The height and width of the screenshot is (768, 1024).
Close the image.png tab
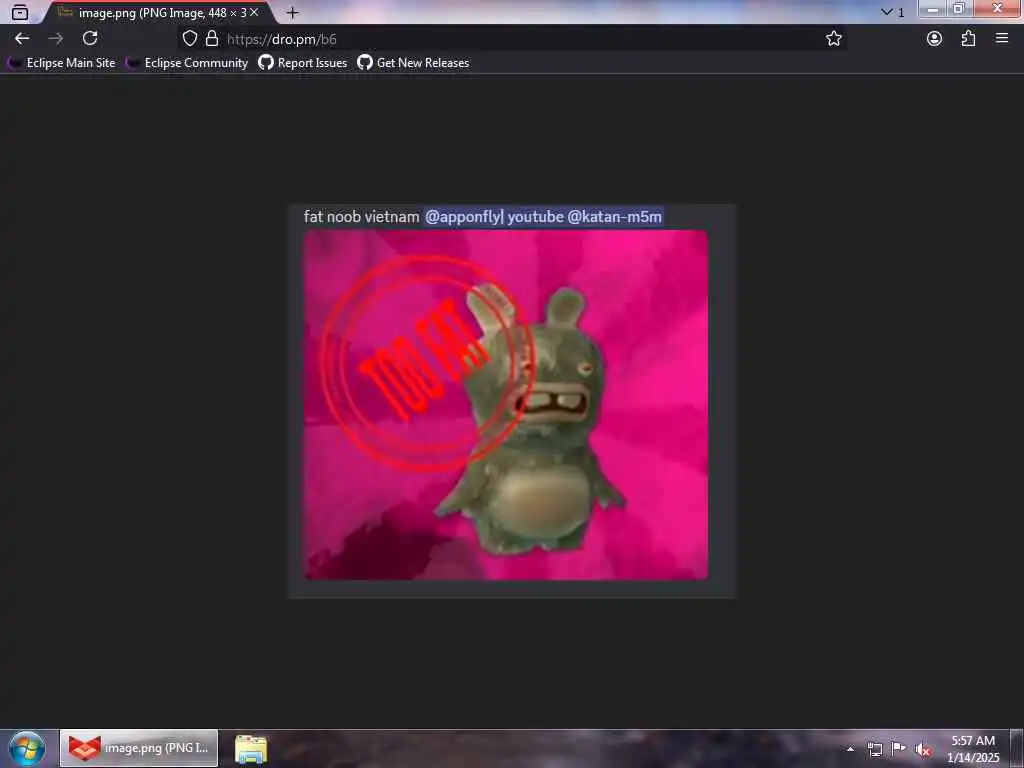(254, 12)
